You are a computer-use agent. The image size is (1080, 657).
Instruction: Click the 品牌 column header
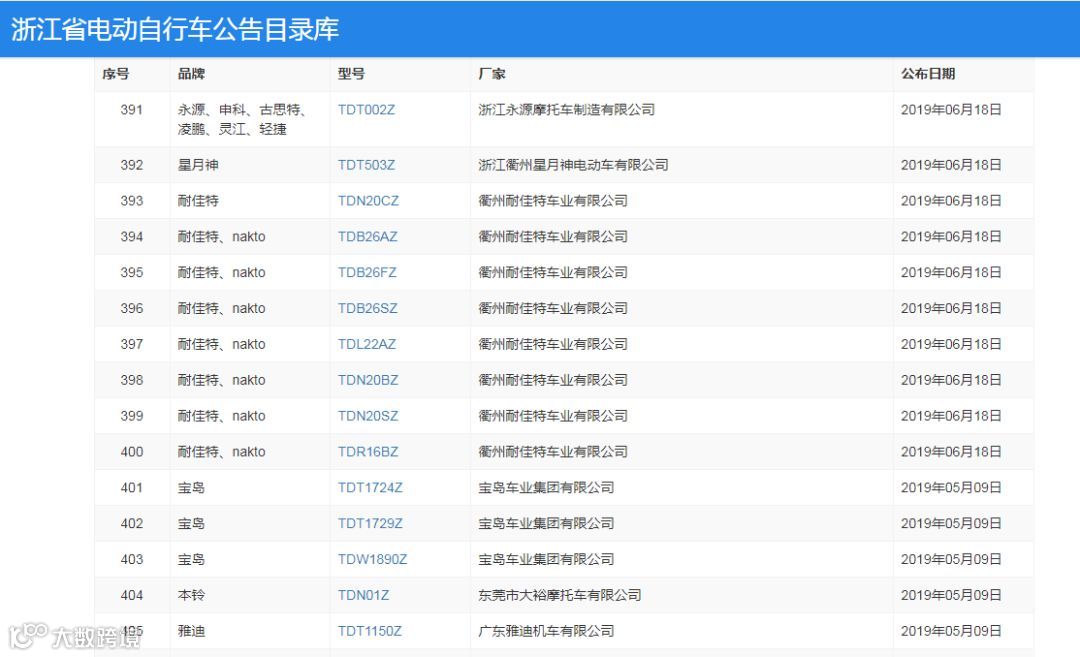(191, 74)
